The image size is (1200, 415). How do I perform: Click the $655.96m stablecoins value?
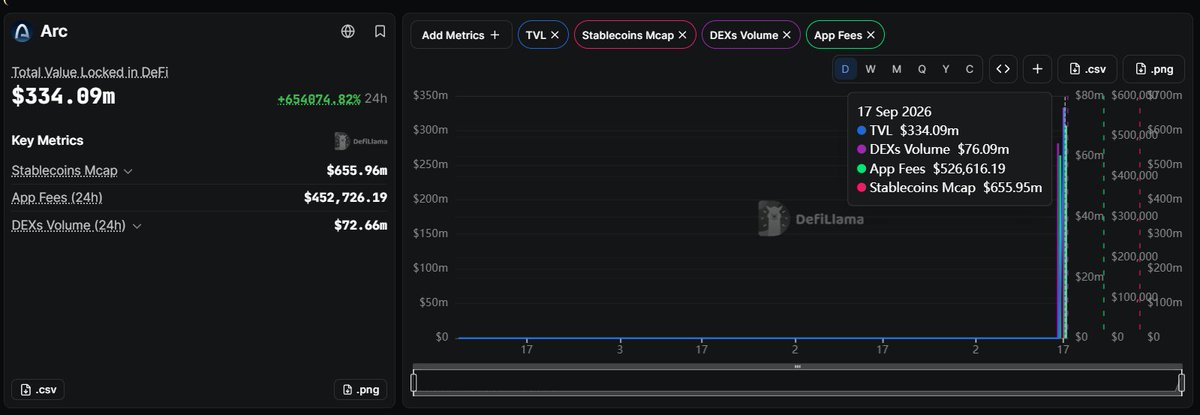(357, 171)
